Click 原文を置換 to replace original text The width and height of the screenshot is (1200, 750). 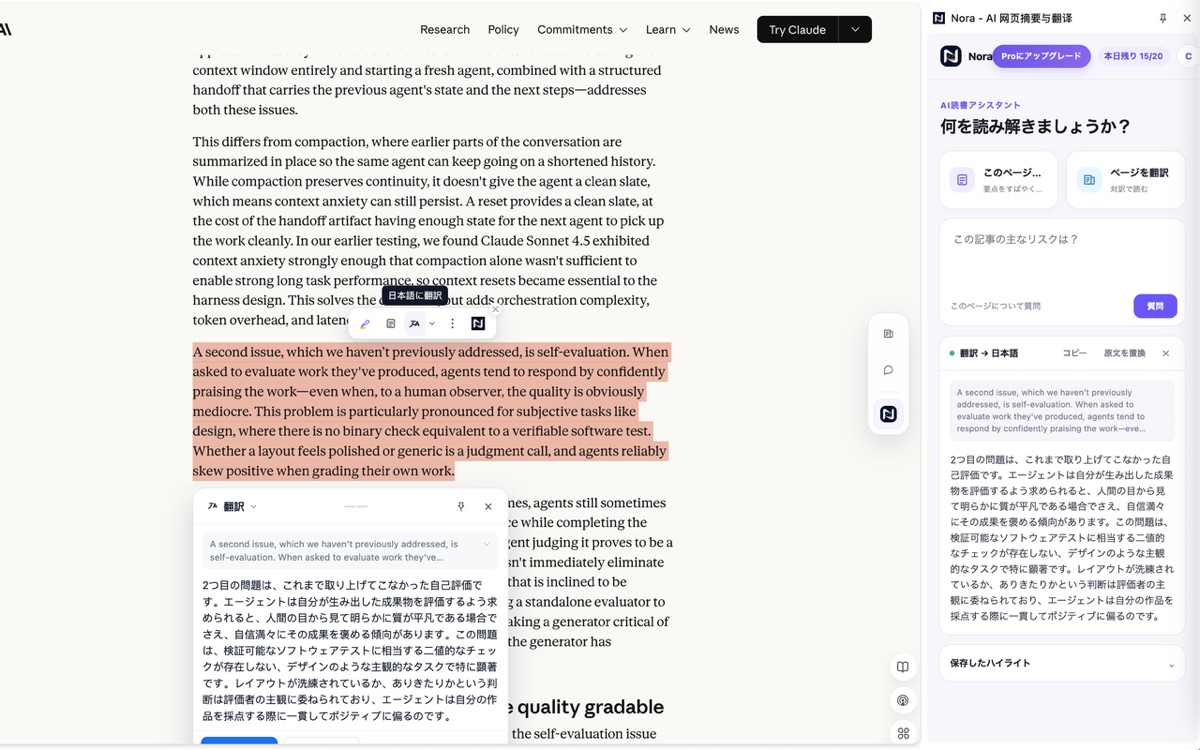1125,353
